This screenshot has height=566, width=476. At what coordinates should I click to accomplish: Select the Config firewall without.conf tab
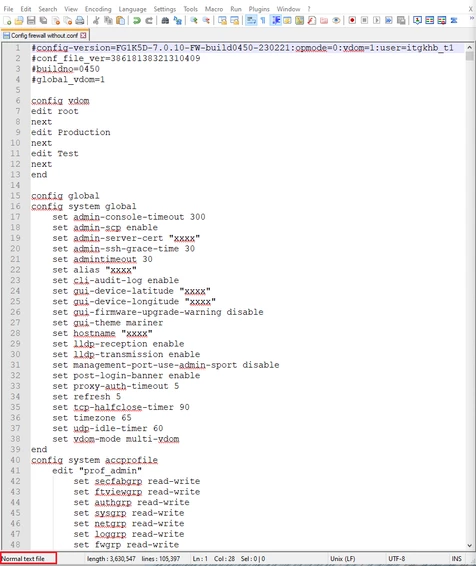[x=44, y=35]
